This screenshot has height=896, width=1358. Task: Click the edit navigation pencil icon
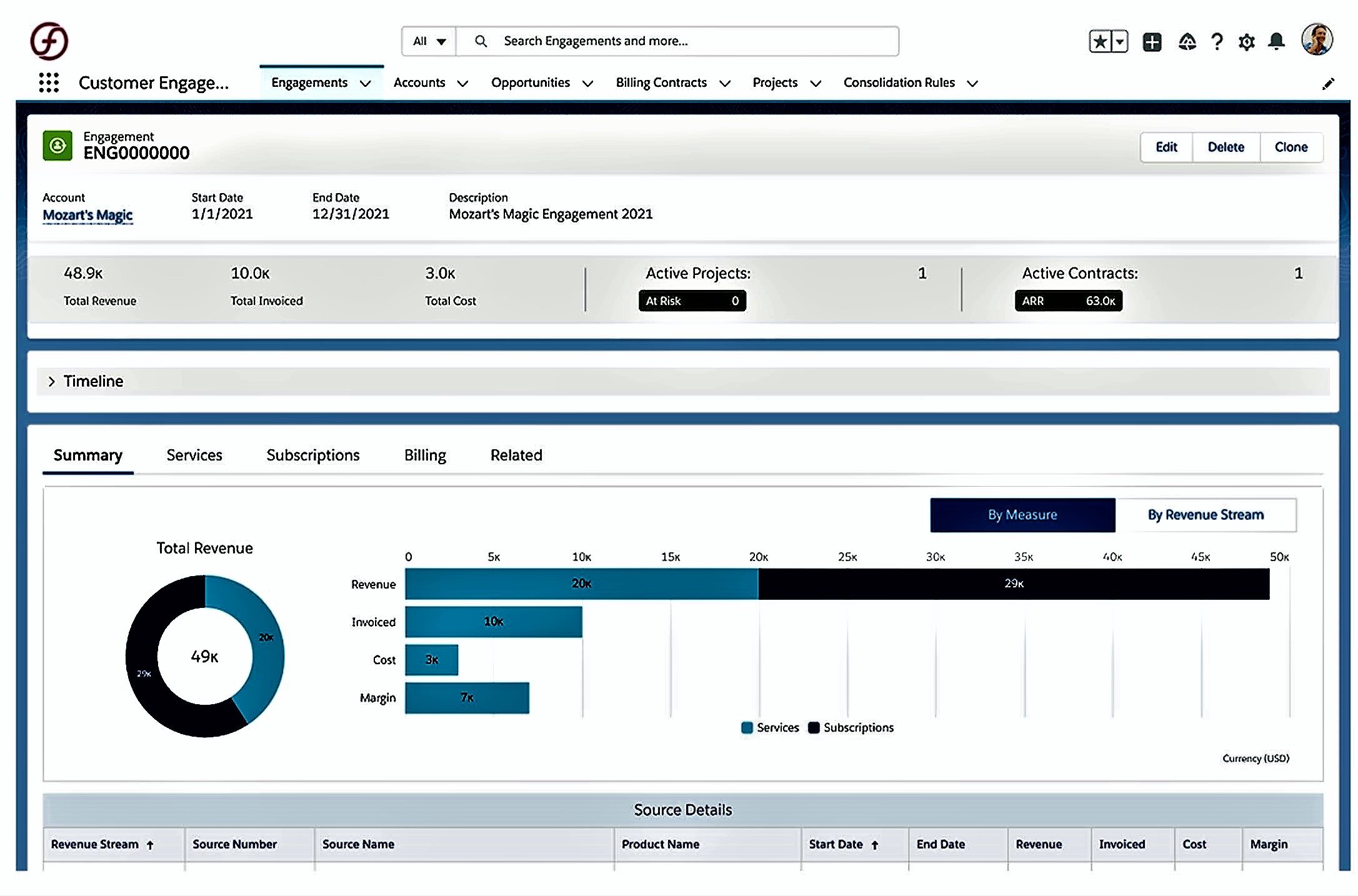tap(1328, 84)
